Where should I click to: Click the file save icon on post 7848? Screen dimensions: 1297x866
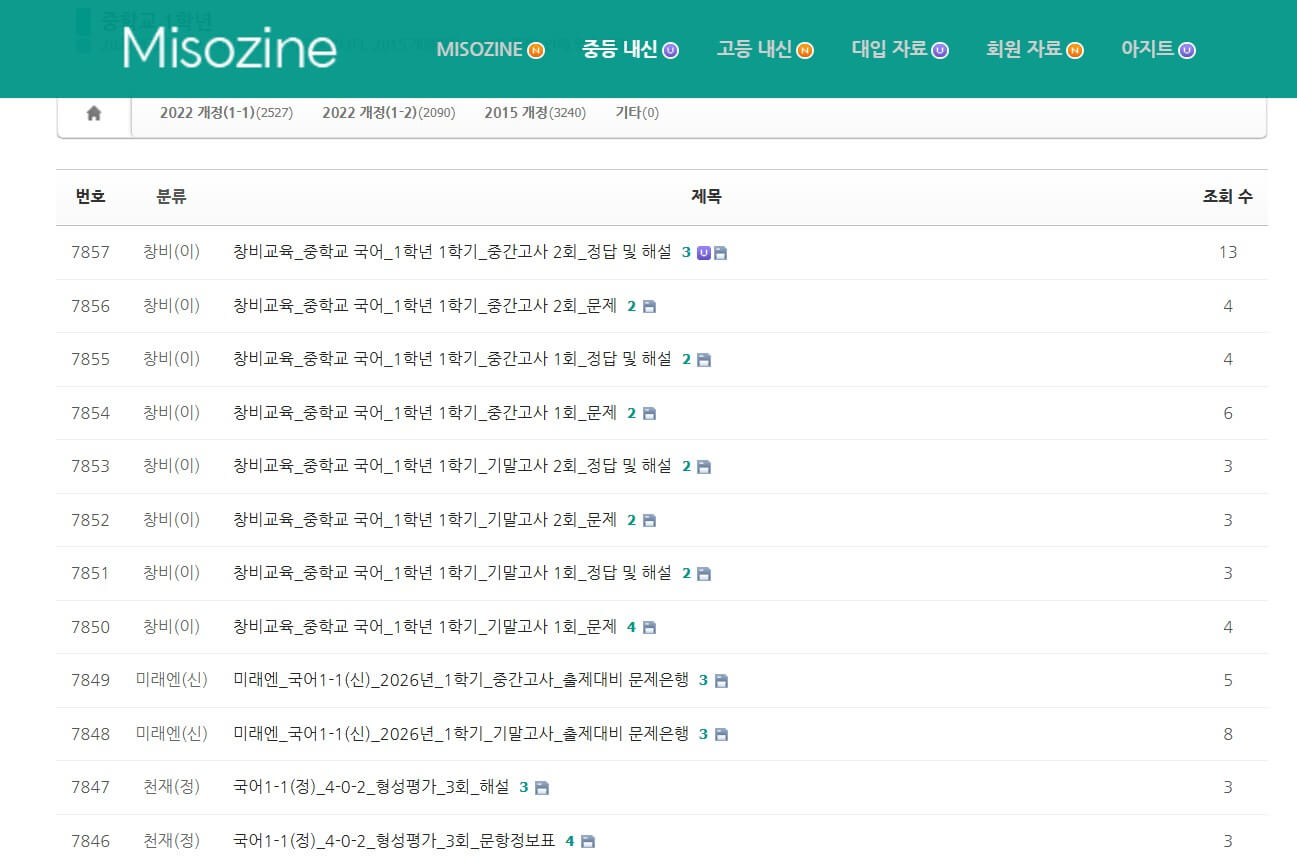point(721,735)
